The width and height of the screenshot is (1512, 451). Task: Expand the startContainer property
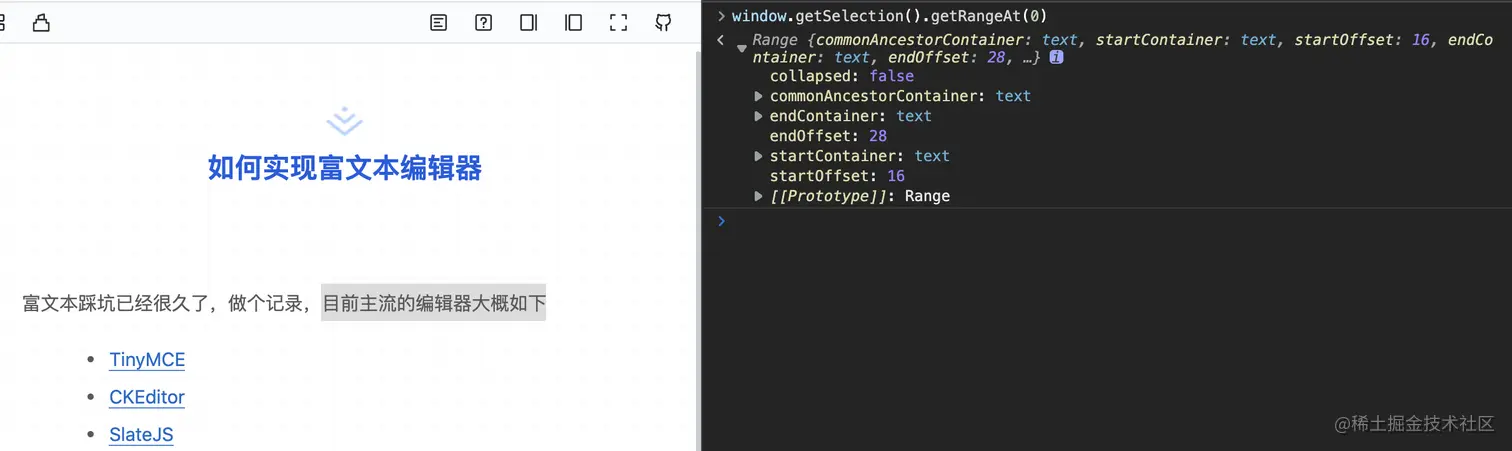point(758,156)
